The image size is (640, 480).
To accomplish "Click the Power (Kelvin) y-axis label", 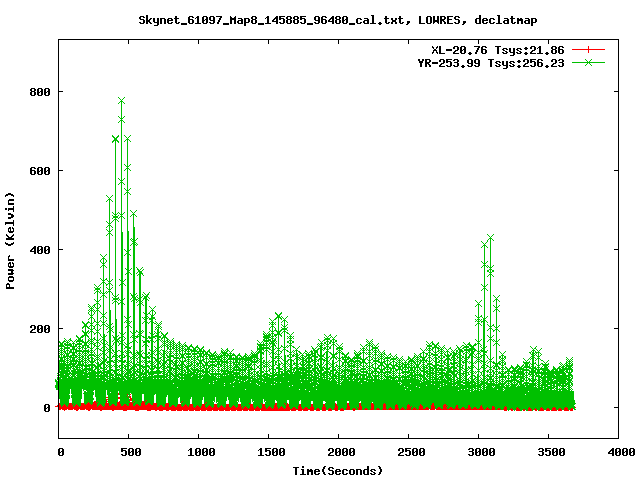I will (x=10, y=238).
